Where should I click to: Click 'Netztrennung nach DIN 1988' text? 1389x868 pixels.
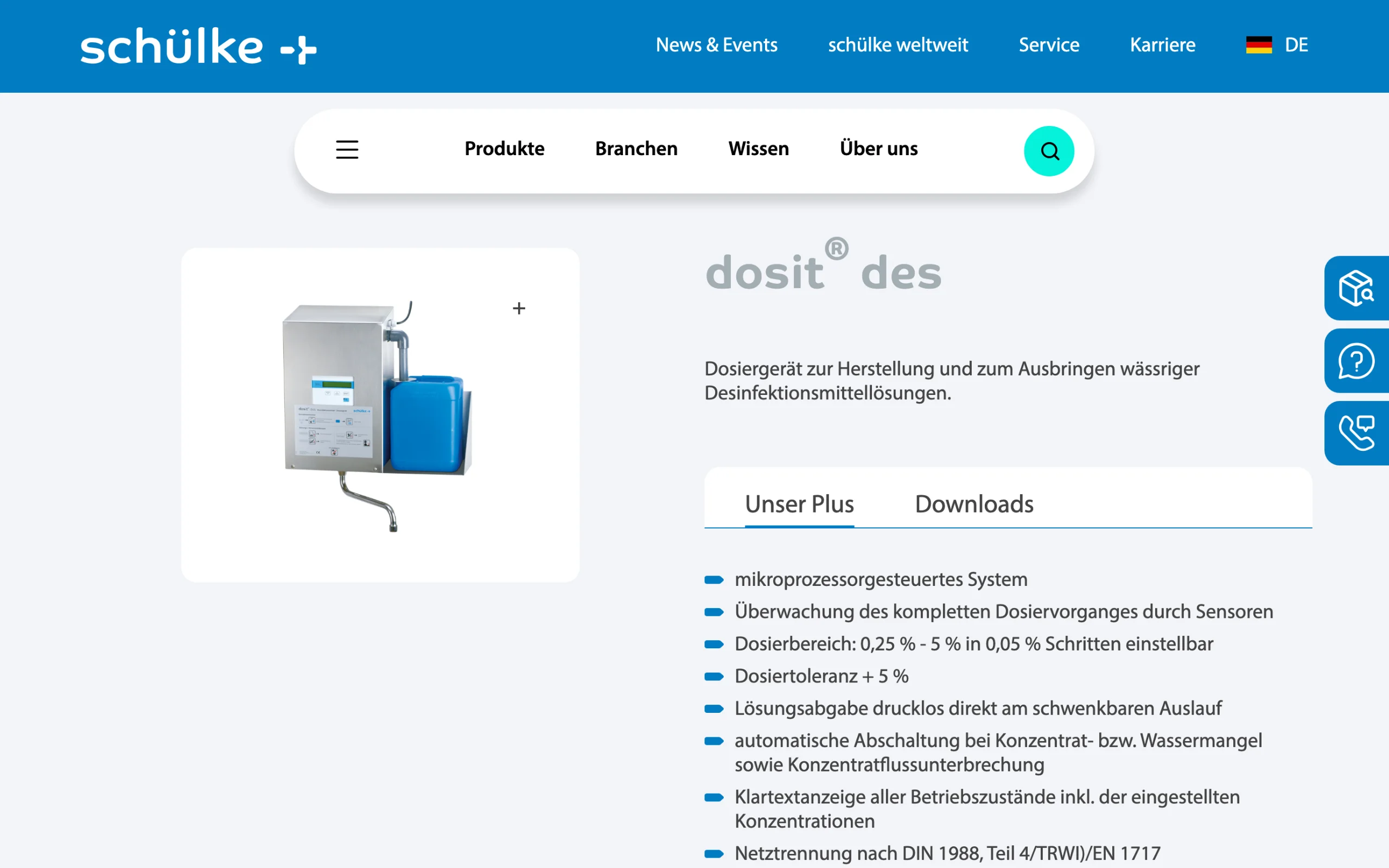point(947,853)
